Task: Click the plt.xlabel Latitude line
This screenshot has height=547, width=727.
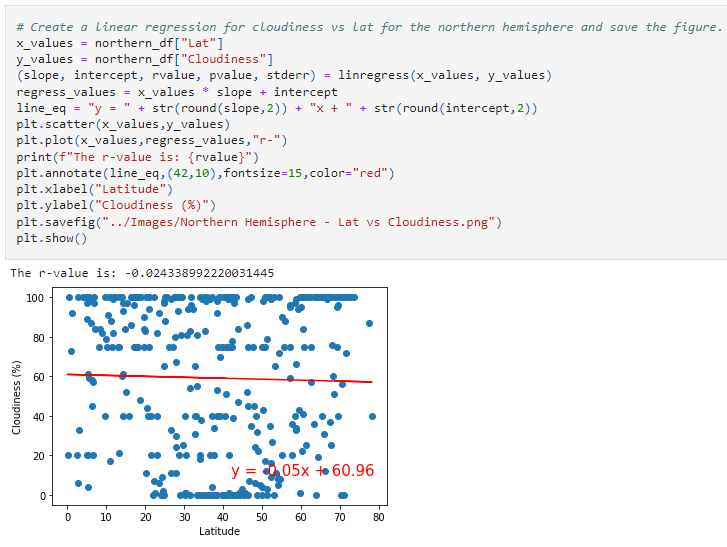Action: [95, 189]
